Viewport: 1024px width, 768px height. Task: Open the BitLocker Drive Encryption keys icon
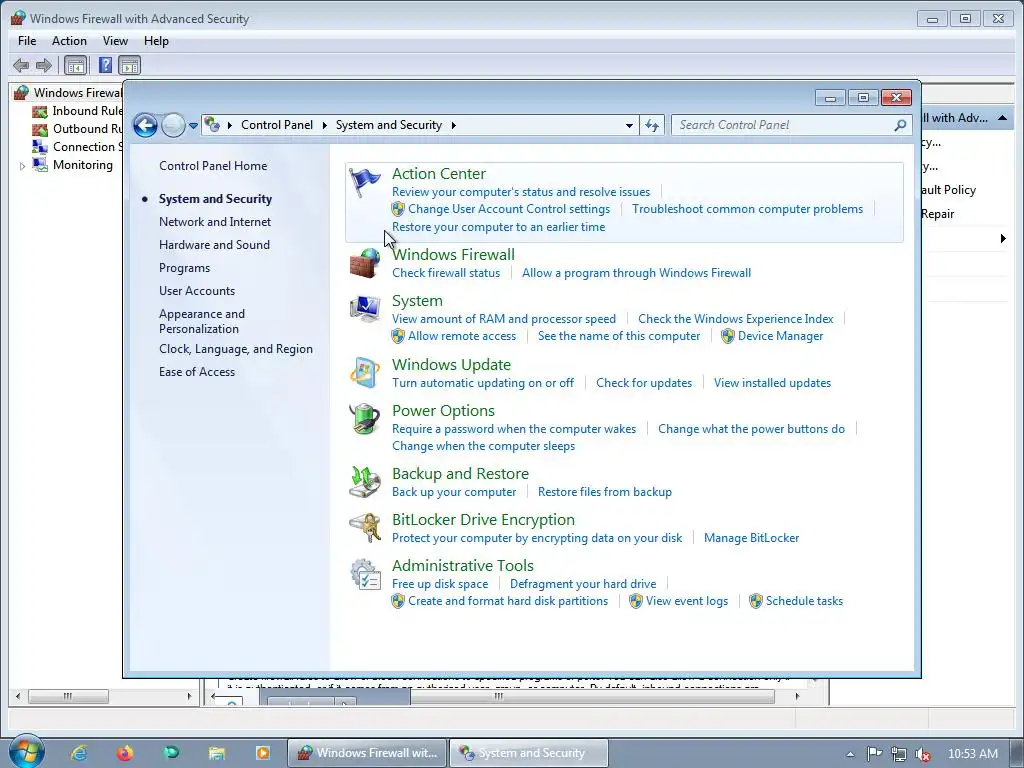pos(364,528)
